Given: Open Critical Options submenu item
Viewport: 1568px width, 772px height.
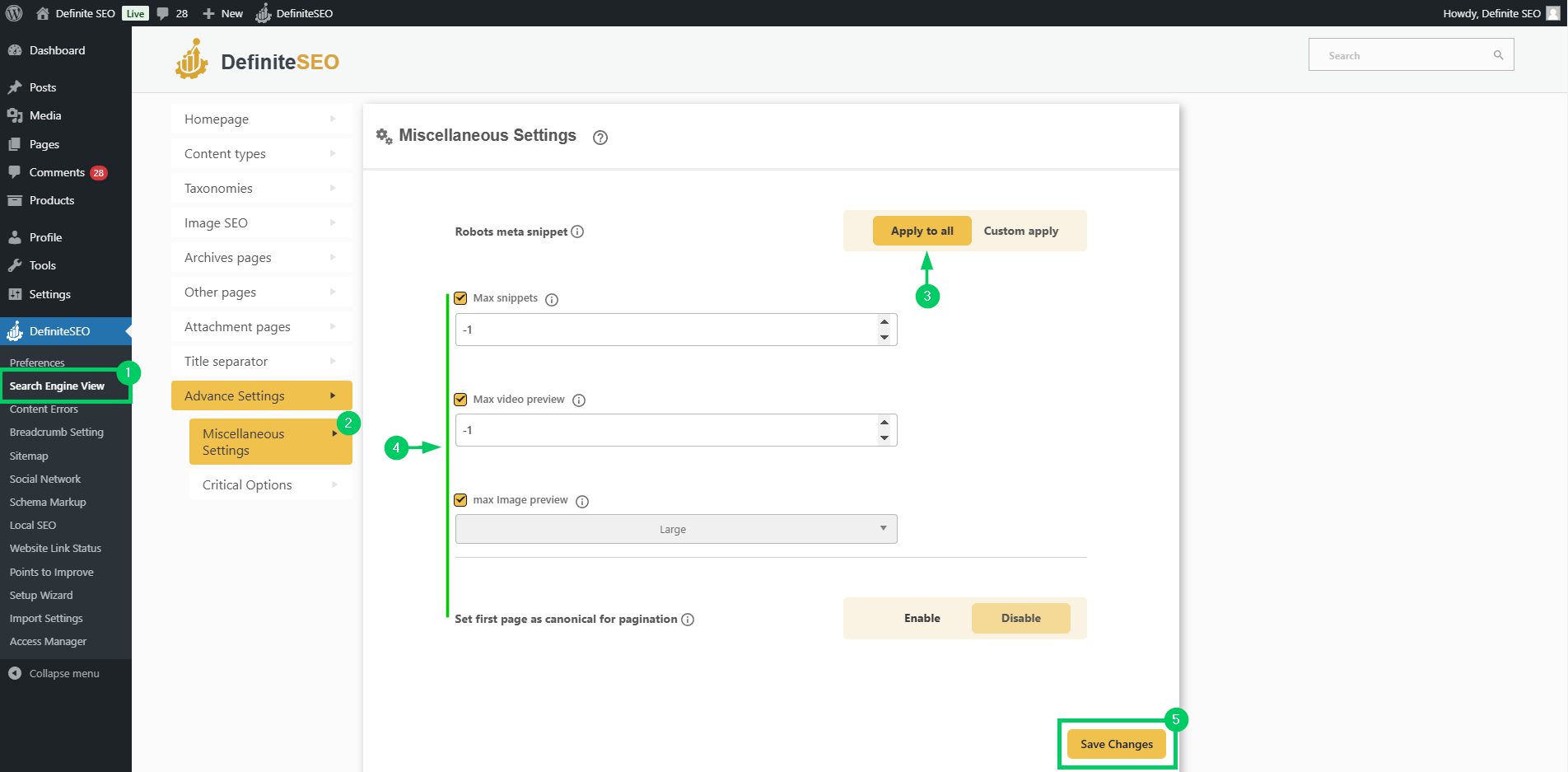Looking at the screenshot, I should (x=271, y=484).
